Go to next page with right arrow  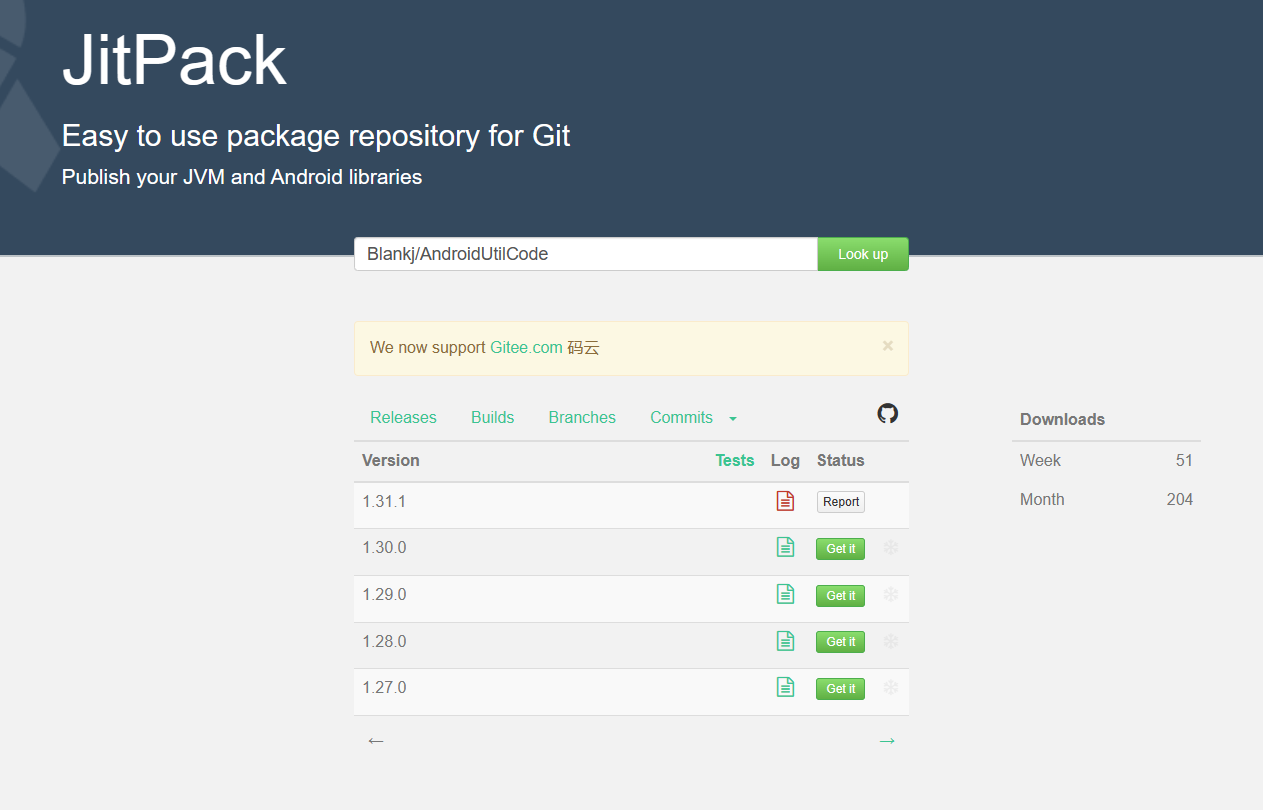tap(887, 741)
